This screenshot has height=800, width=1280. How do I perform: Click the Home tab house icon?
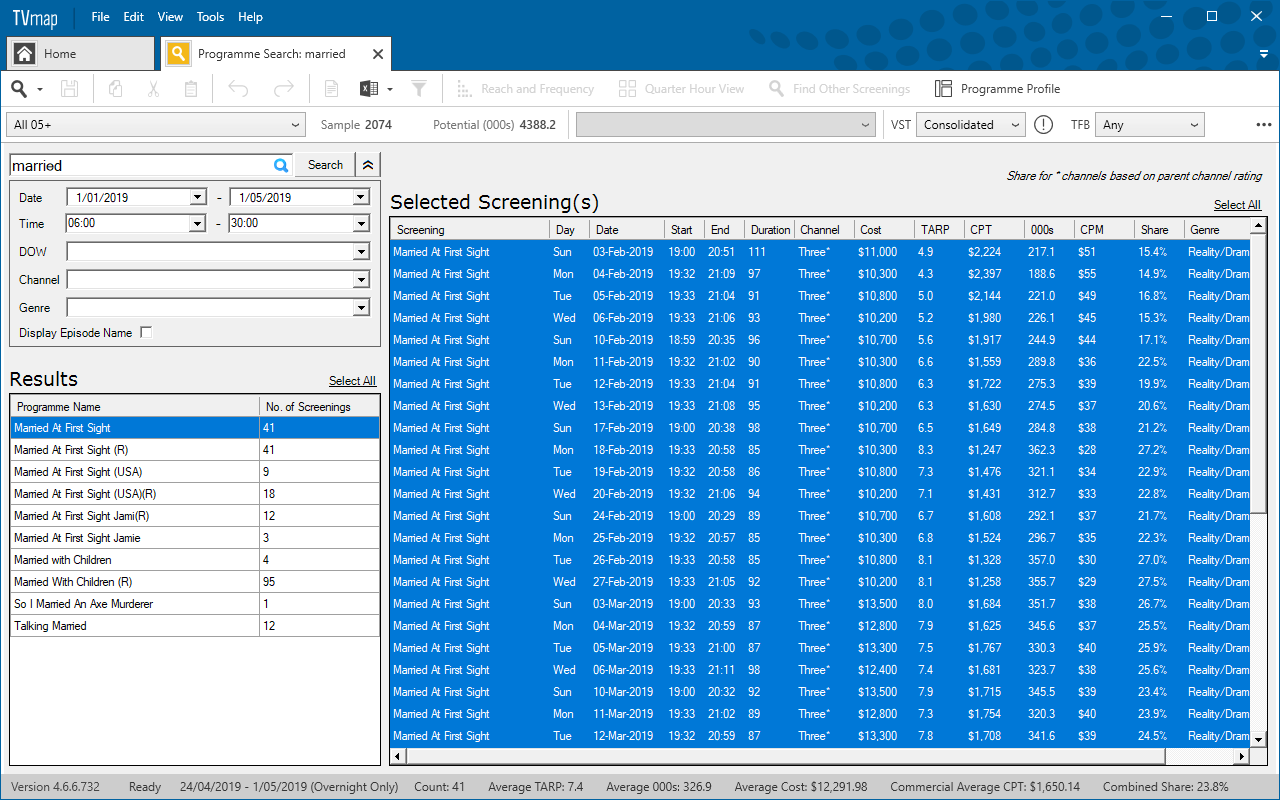coord(25,54)
